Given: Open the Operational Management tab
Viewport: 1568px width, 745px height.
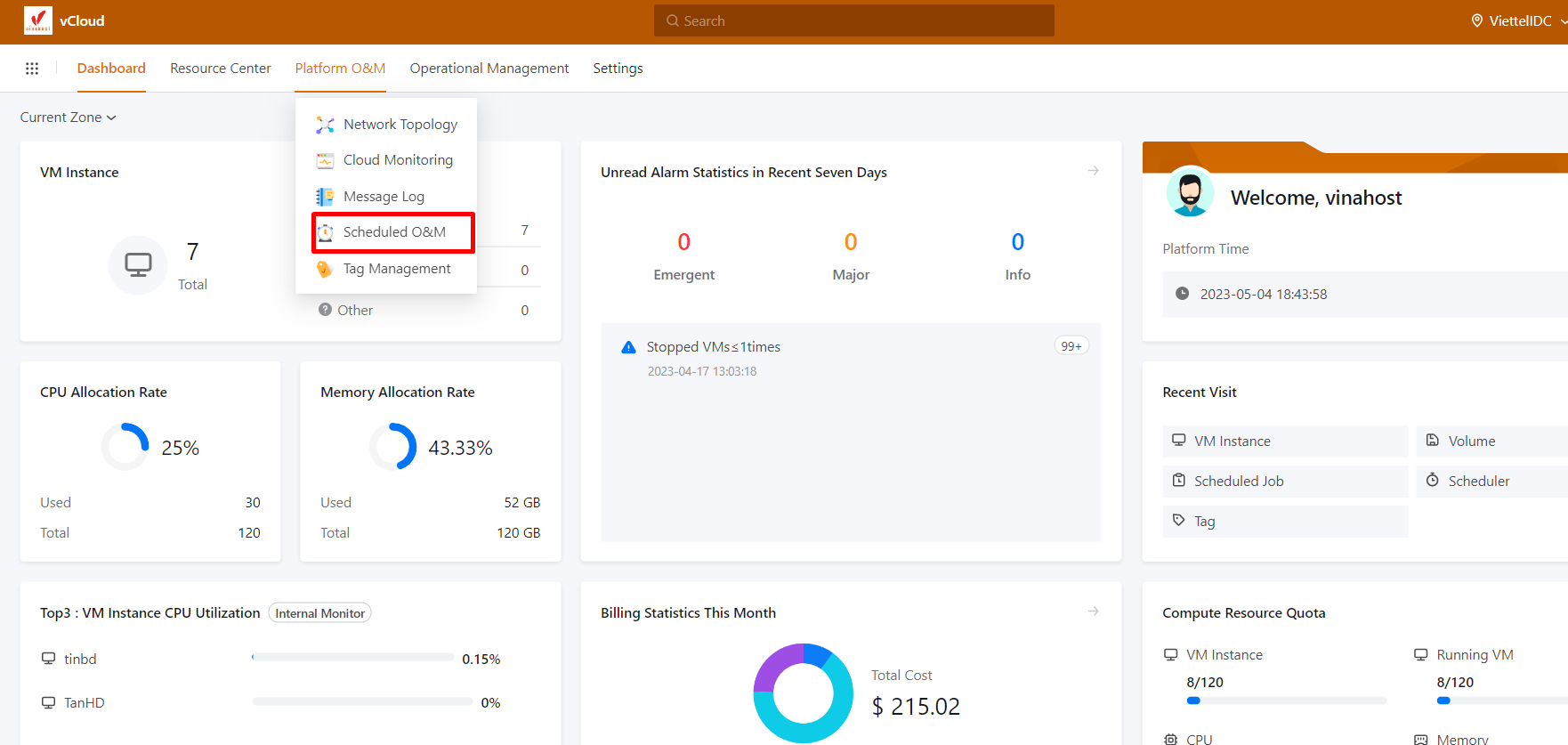Looking at the screenshot, I should point(489,69).
